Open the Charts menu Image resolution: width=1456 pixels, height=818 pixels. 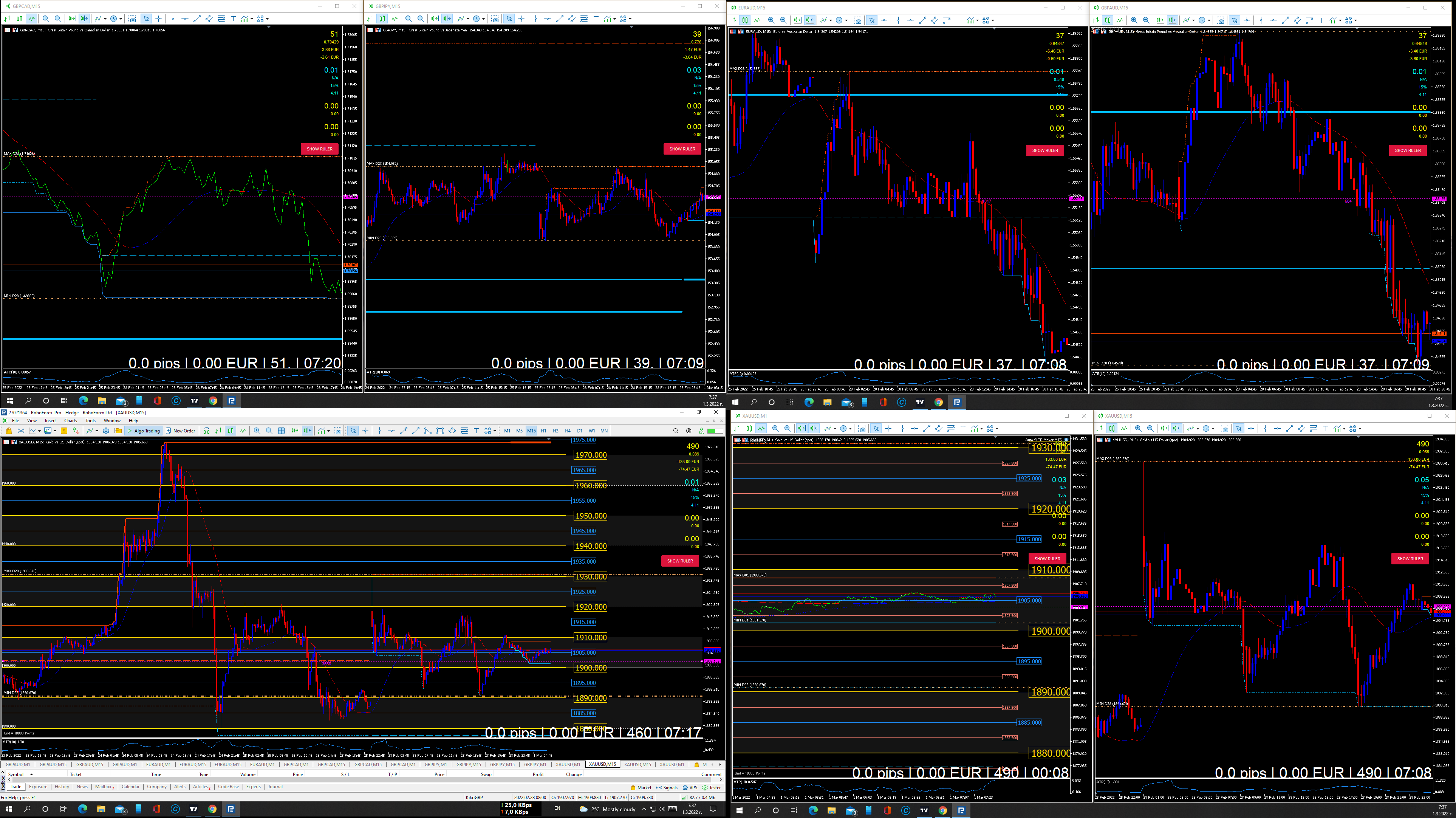coord(71,421)
